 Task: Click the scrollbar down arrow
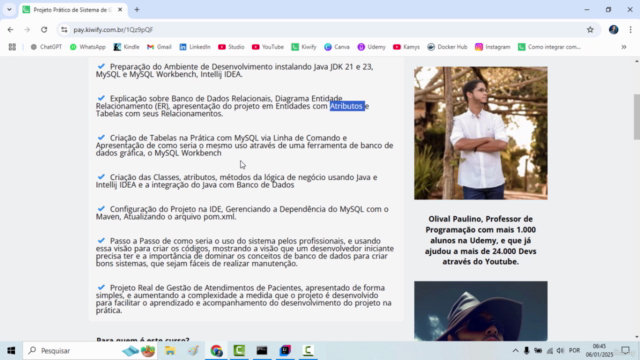click(637, 337)
